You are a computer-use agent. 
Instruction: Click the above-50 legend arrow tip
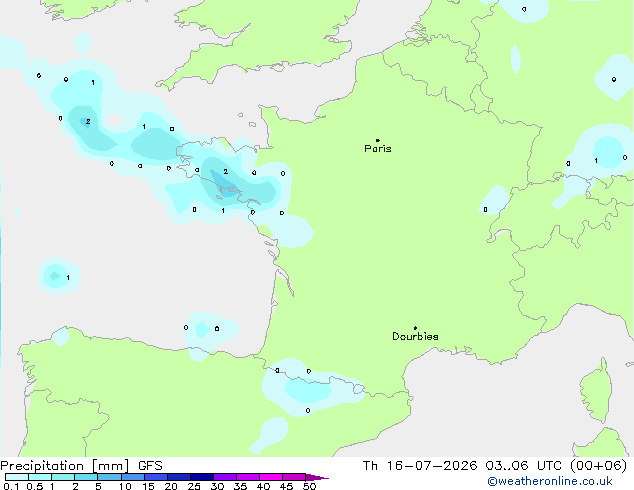pos(317,477)
